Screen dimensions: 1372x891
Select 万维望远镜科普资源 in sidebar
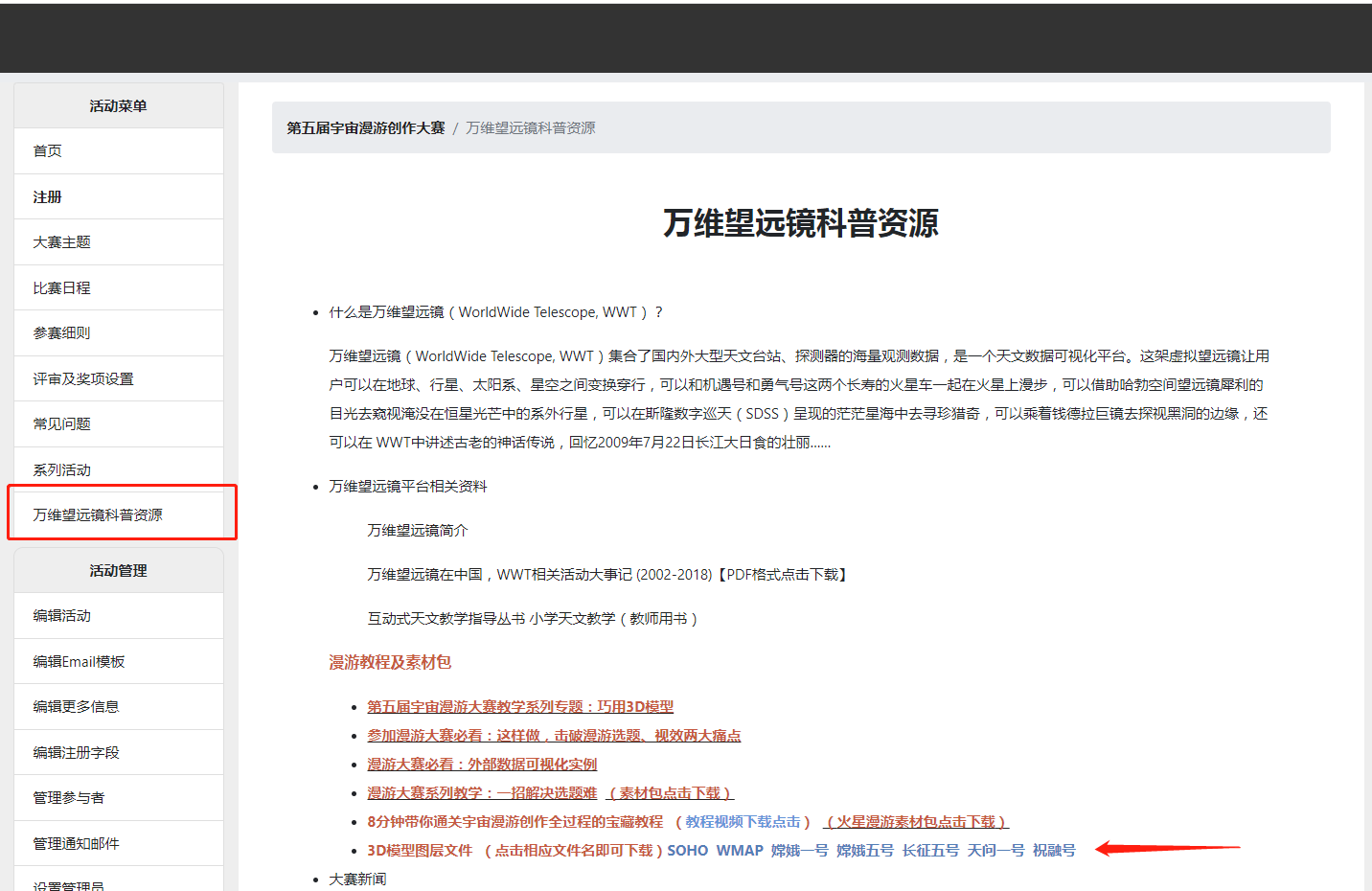click(119, 515)
